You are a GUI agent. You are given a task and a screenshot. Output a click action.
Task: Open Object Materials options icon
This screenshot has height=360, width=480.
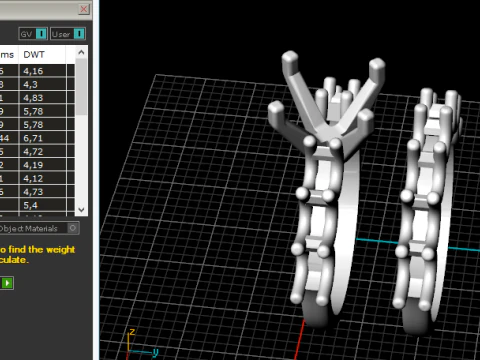[x=72, y=228]
